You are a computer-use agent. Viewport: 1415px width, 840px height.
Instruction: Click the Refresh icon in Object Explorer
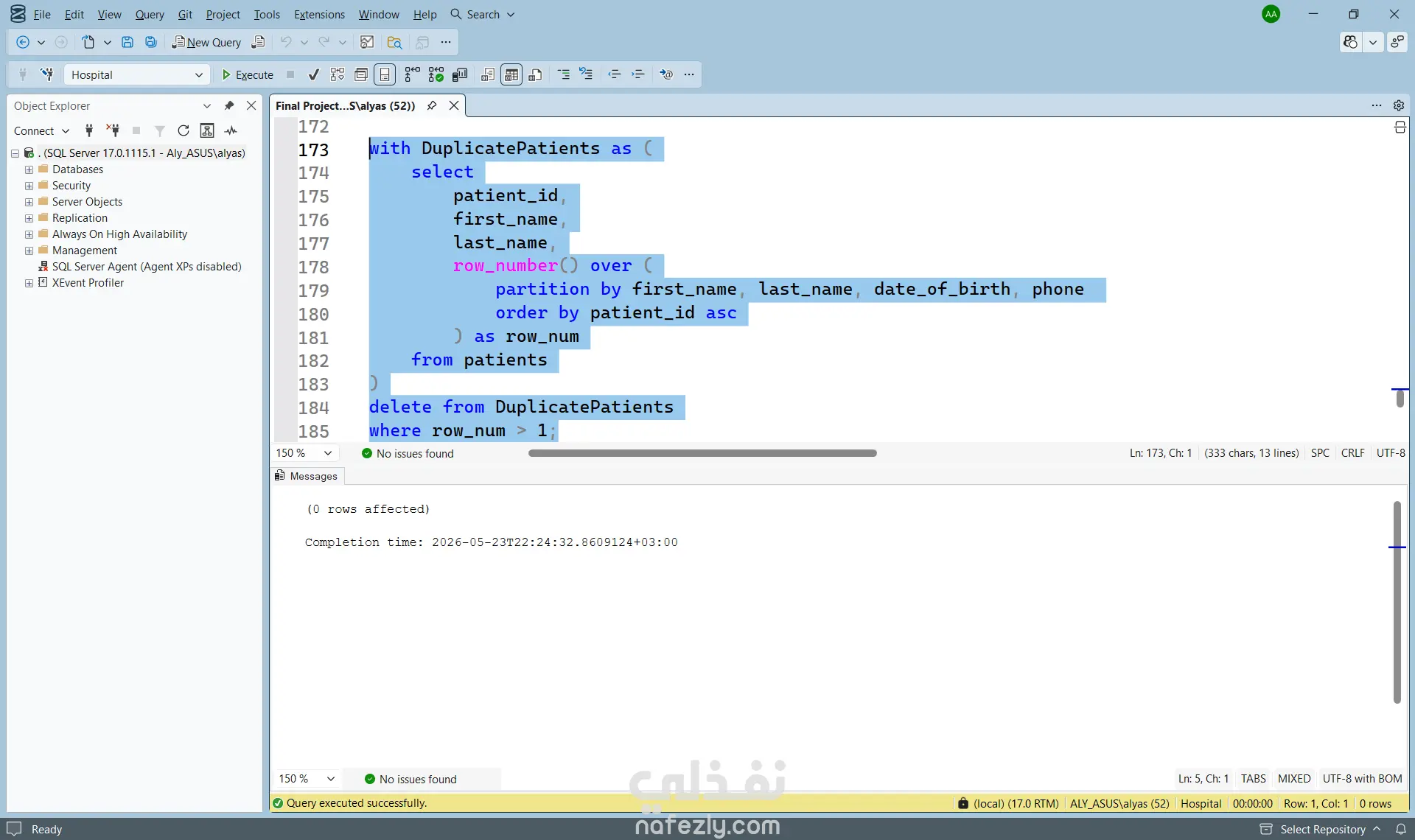pos(184,130)
